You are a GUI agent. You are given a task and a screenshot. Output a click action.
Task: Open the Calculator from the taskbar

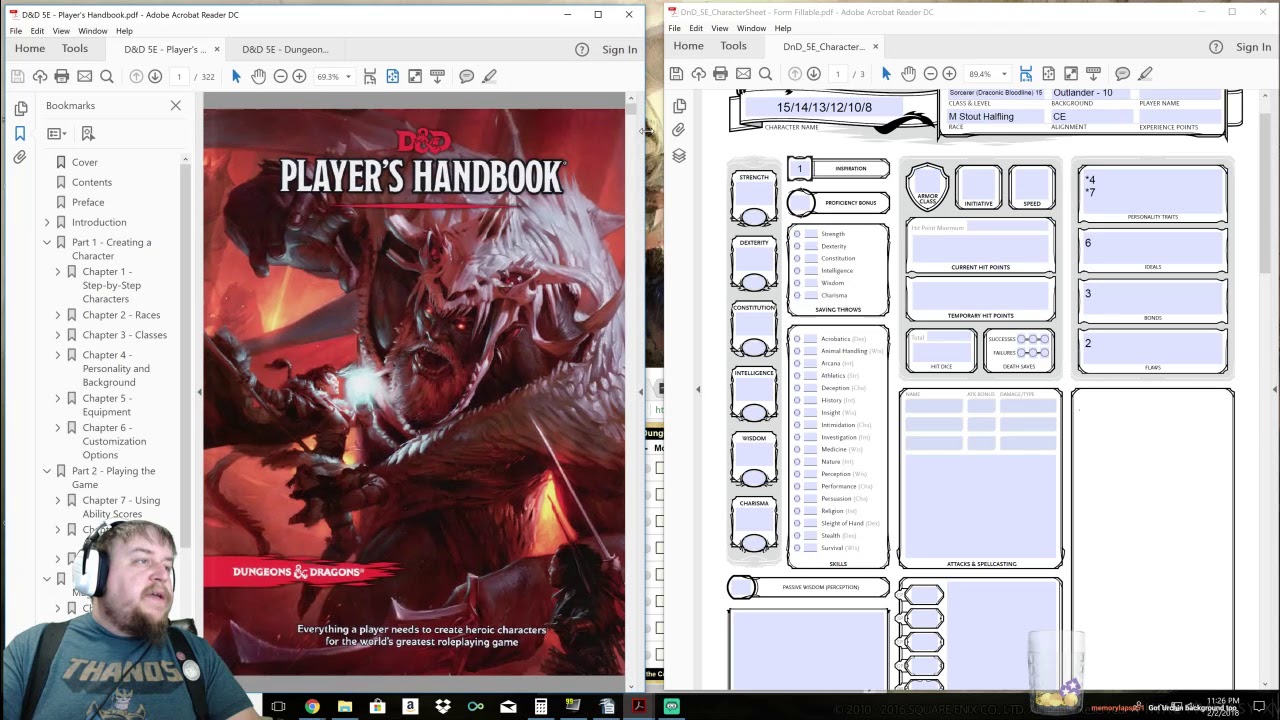point(541,707)
